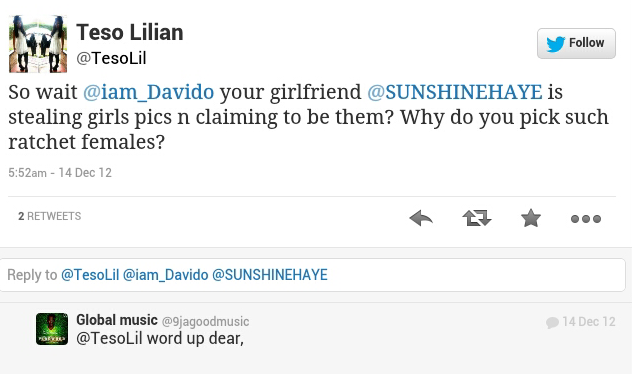This screenshot has height=374, width=632.
Task: Follow Teso Lilian
Action: 576,44
